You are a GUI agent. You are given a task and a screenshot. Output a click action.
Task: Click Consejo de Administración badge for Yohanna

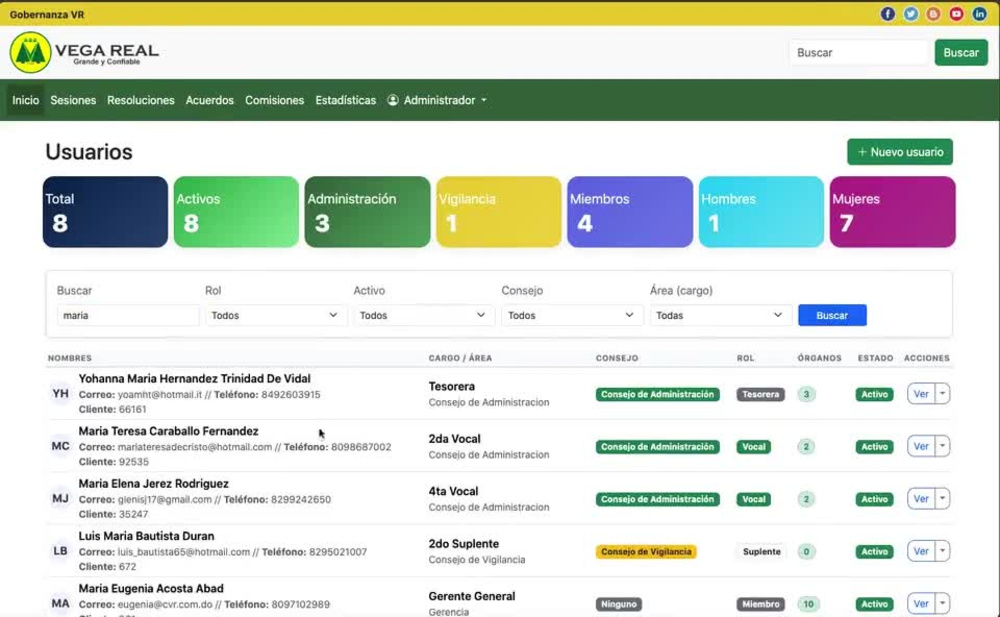[x=658, y=394]
